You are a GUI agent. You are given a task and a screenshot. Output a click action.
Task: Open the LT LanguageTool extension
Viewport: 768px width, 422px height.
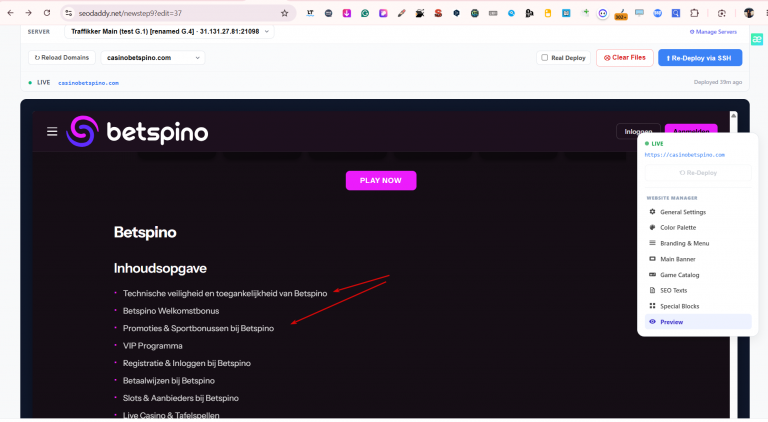click(310, 13)
